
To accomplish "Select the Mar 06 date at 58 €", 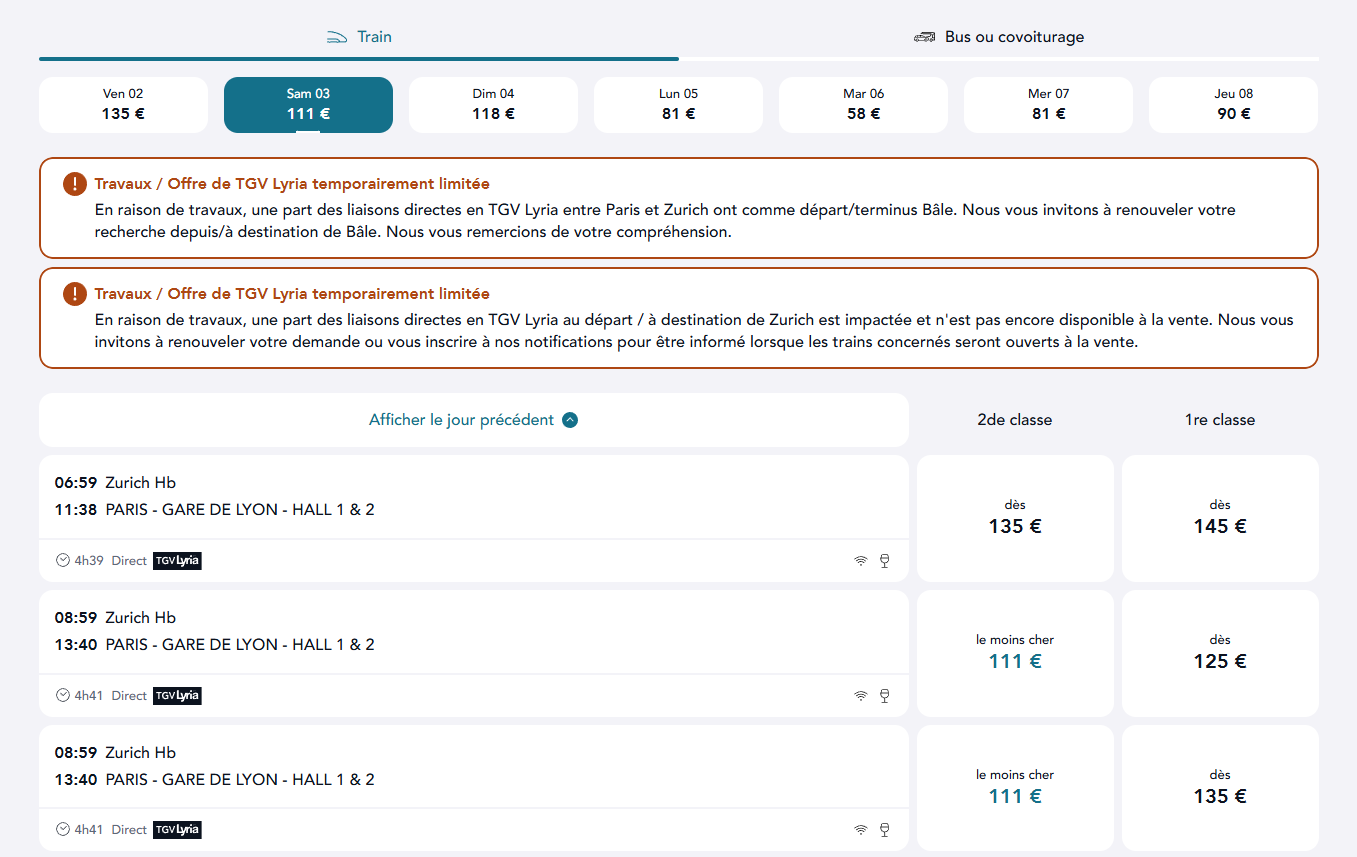I will point(863,104).
